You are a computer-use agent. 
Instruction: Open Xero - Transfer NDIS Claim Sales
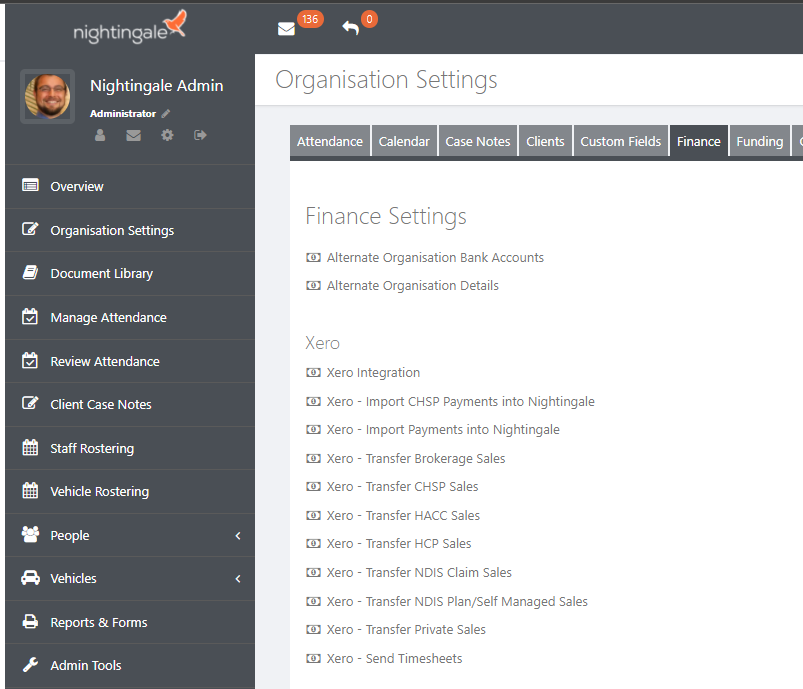419,572
